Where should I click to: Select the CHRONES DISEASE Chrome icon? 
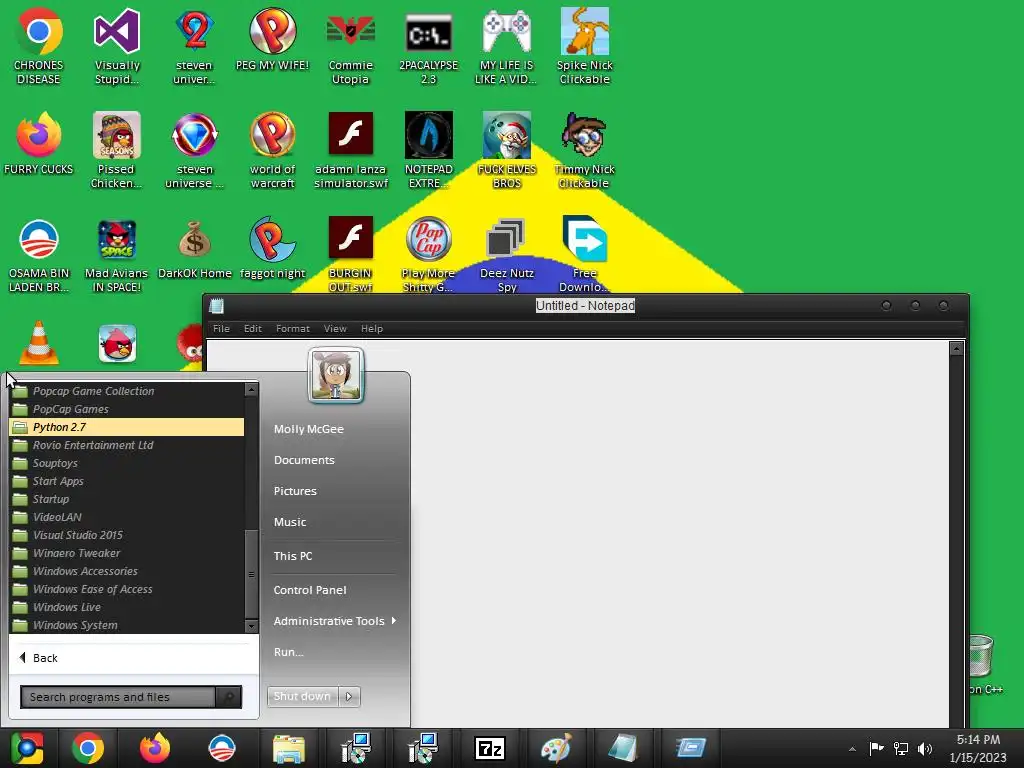coord(39,46)
